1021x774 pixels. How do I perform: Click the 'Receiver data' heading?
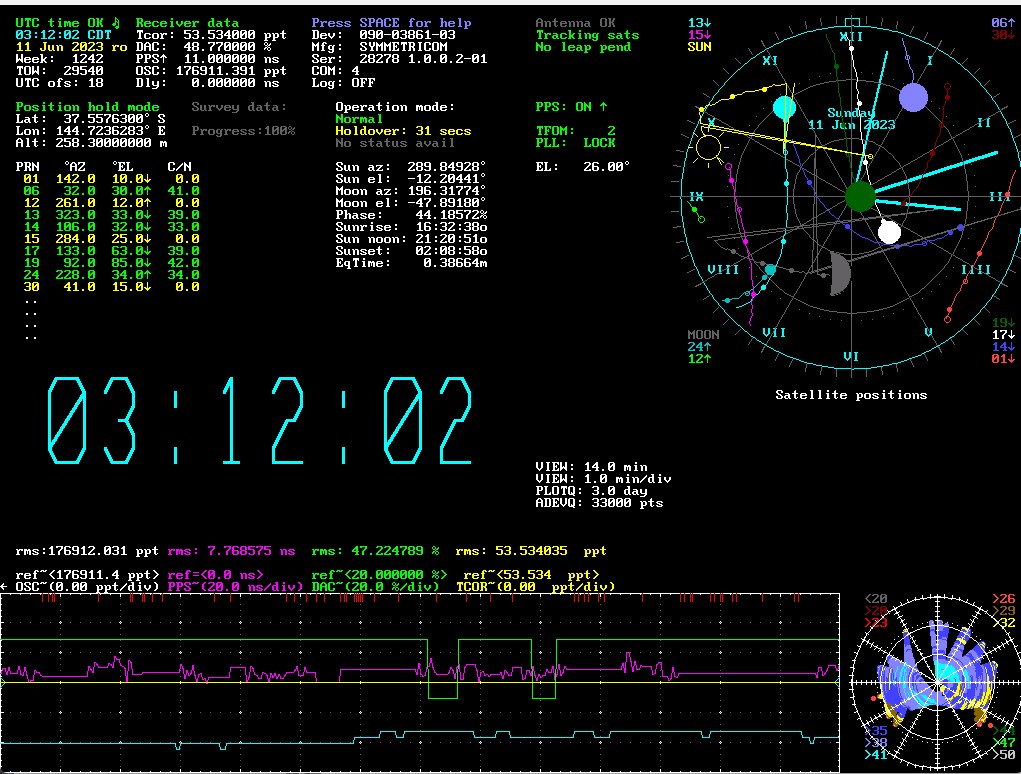187,23
